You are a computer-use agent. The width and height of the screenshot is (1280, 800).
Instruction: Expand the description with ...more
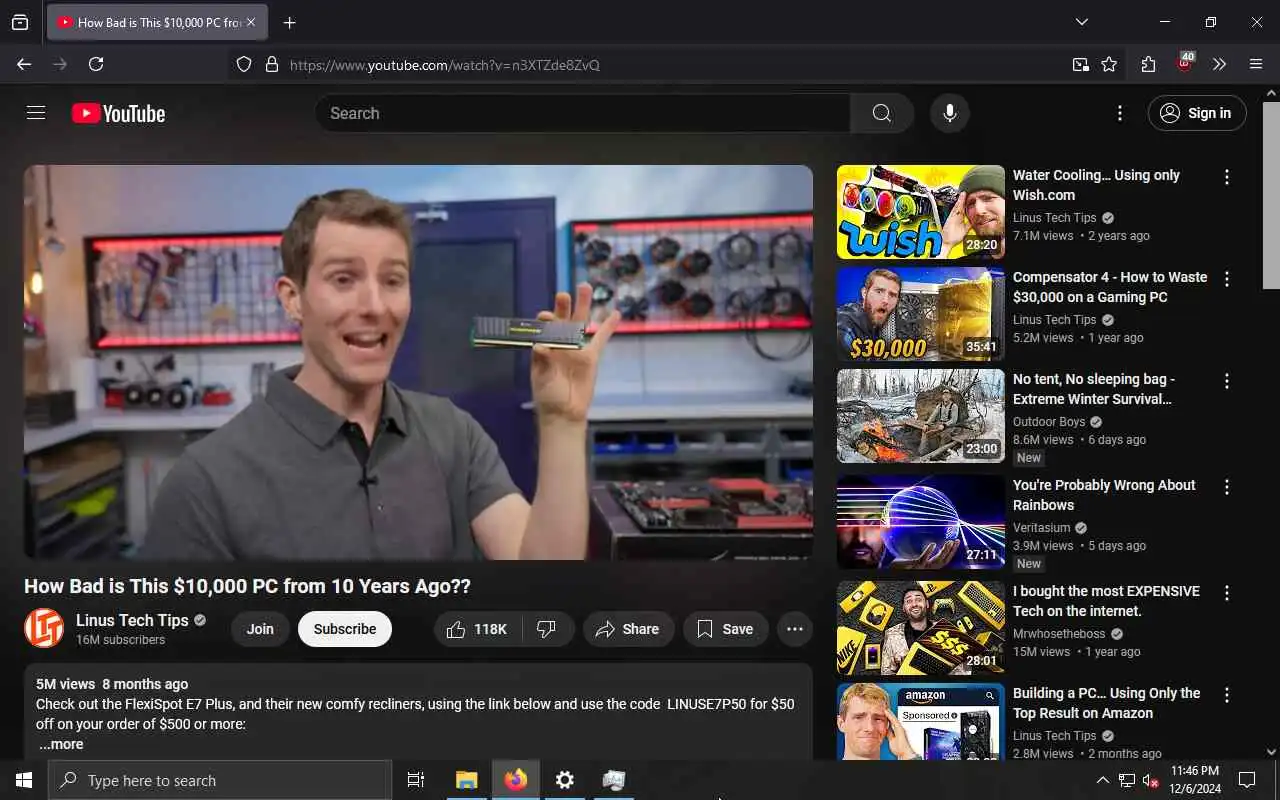click(x=61, y=744)
